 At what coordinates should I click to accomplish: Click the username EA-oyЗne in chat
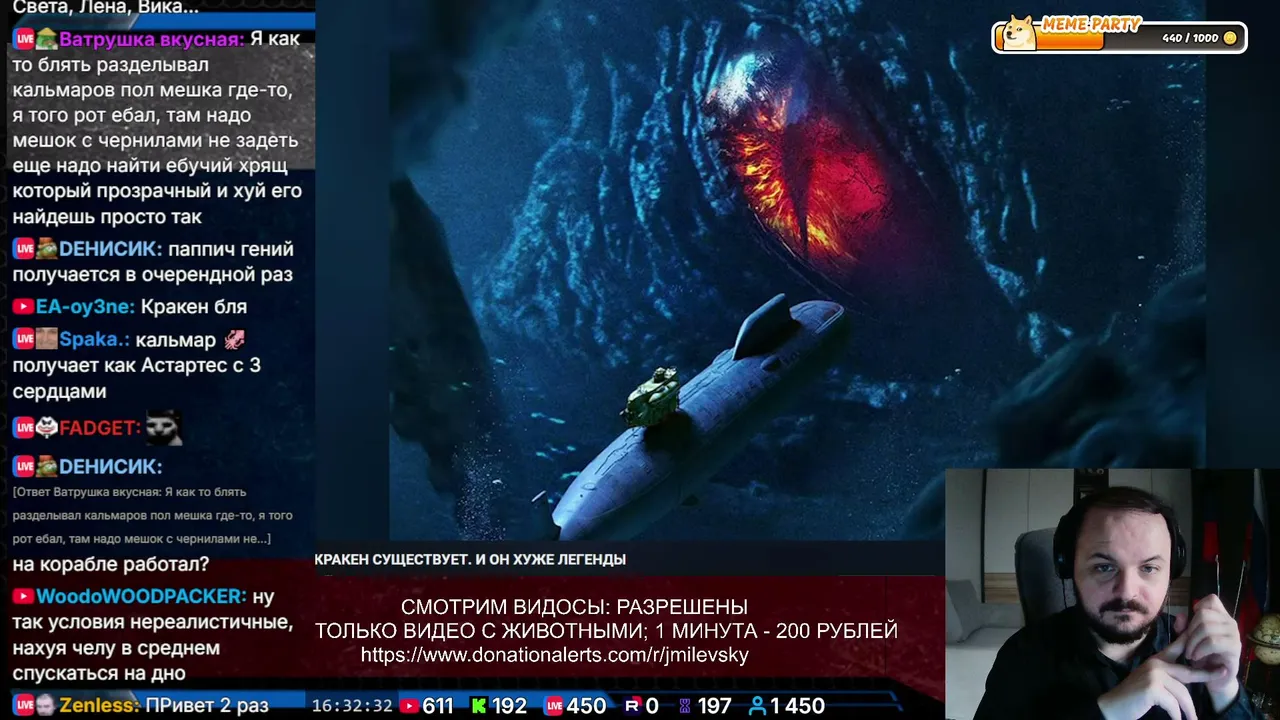point(85,307)
